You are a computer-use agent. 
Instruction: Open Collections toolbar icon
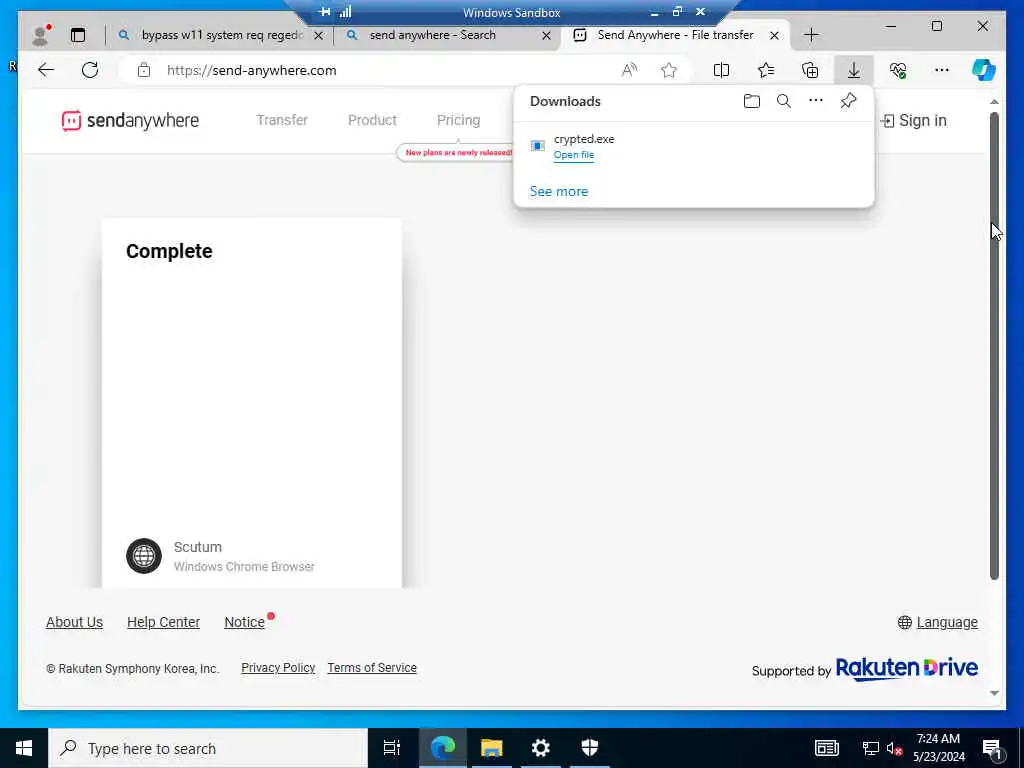point(810,70)
